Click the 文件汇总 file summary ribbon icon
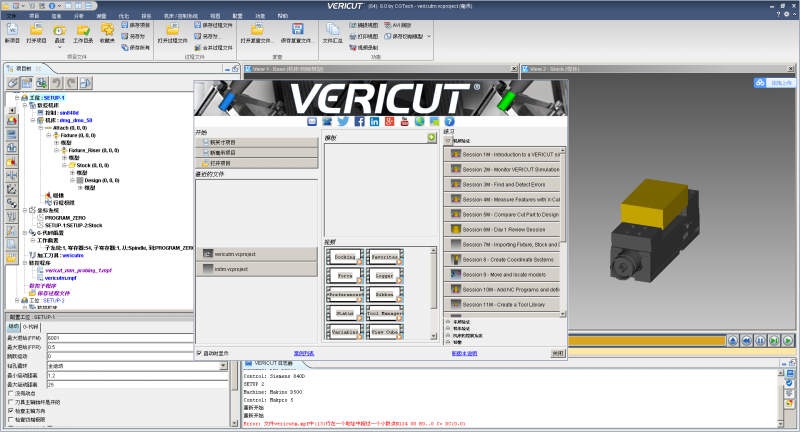 click(x=333, y=34)
